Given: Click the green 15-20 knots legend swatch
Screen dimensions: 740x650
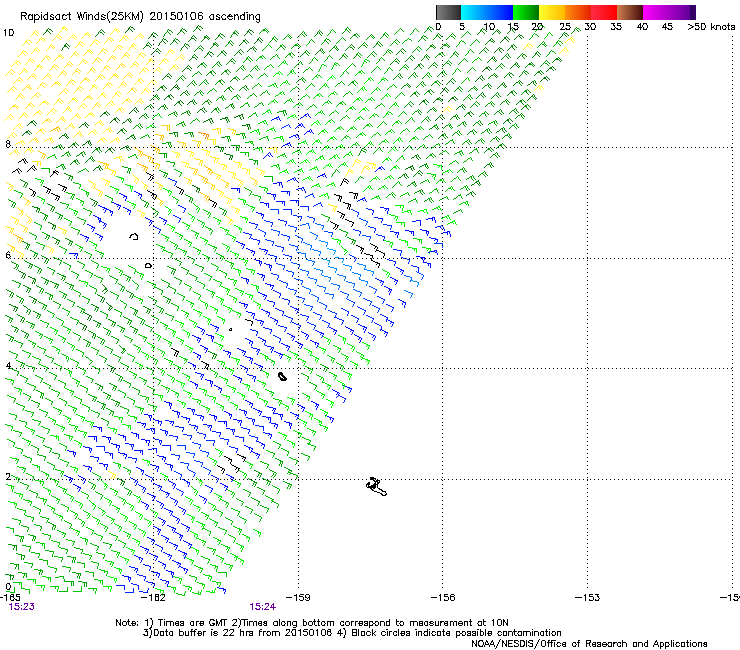Looking at the screenshot, I should point(526,12).
